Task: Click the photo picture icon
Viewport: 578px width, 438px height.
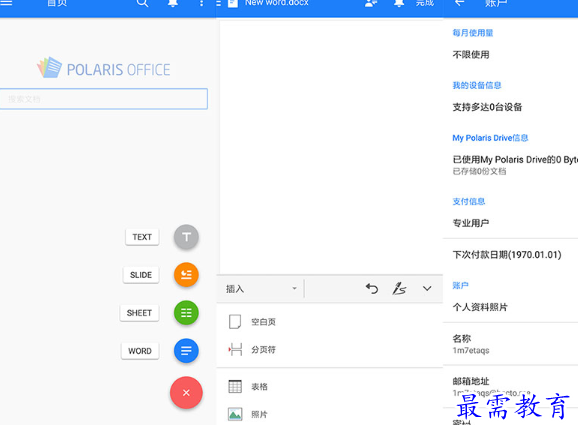Action: [x=235, y=414]
